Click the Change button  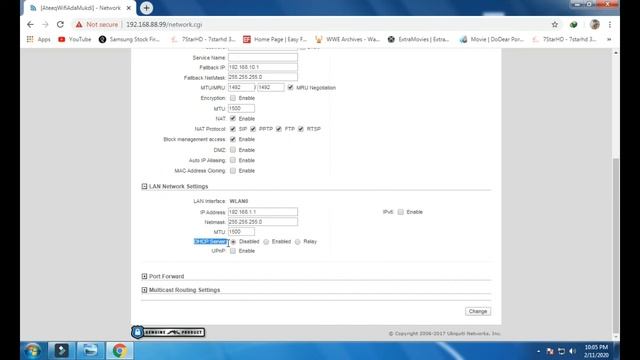click(478, 311)
